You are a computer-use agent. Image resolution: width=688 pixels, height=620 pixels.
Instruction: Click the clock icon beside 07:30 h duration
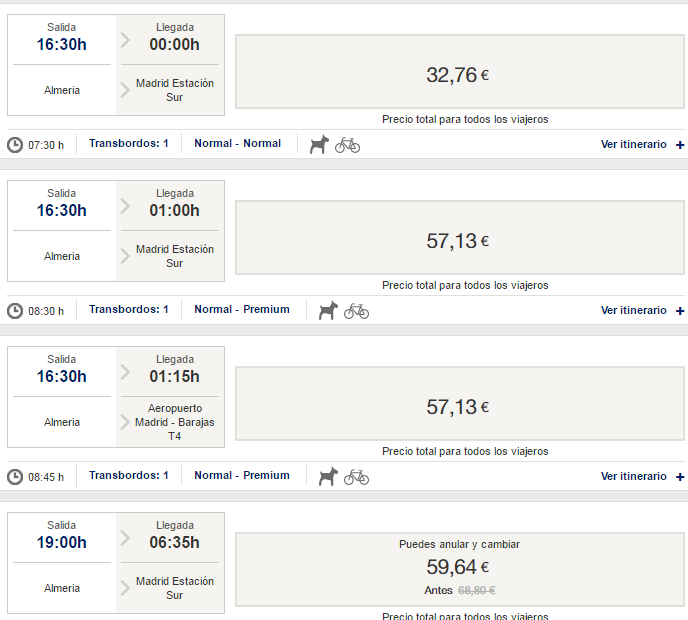tap(15, 145)
